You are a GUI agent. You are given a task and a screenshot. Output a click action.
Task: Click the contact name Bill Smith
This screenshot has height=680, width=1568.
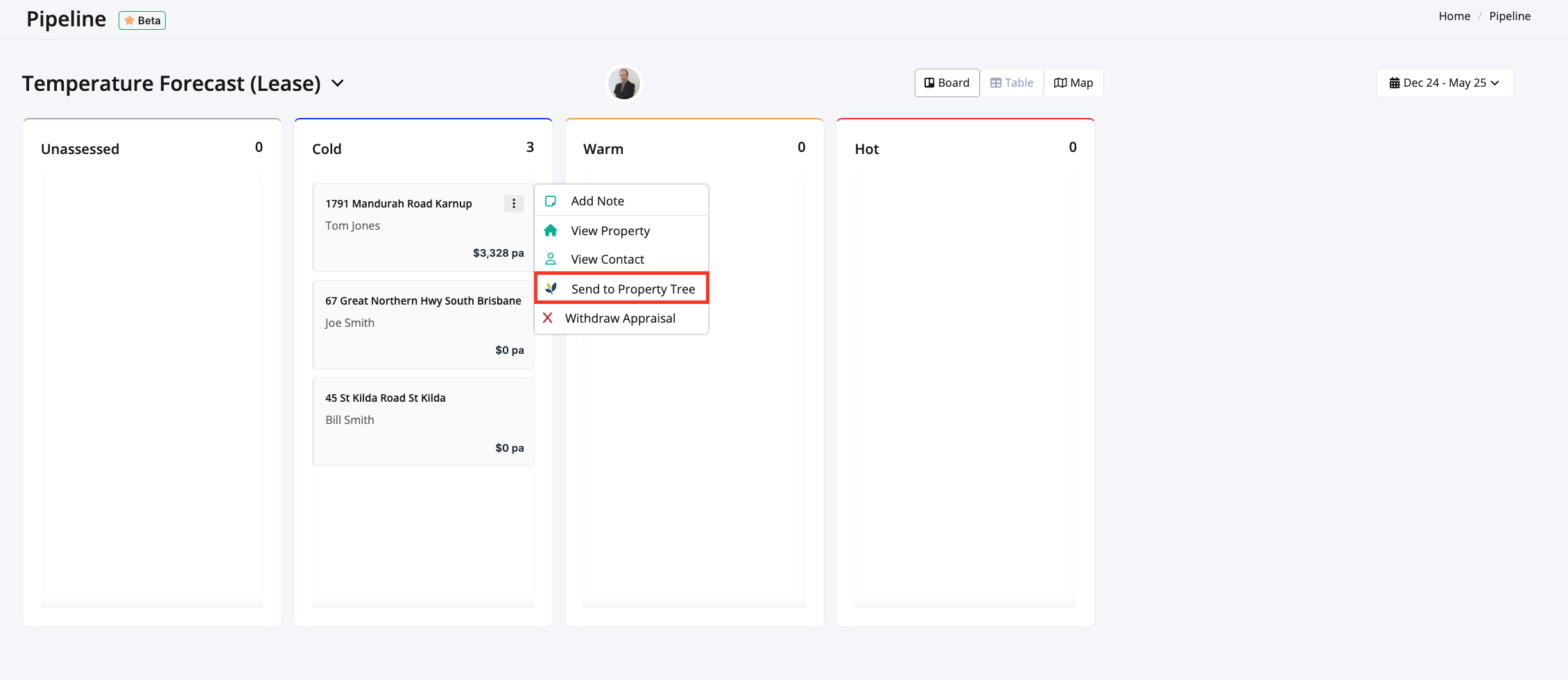coord(350,420)
